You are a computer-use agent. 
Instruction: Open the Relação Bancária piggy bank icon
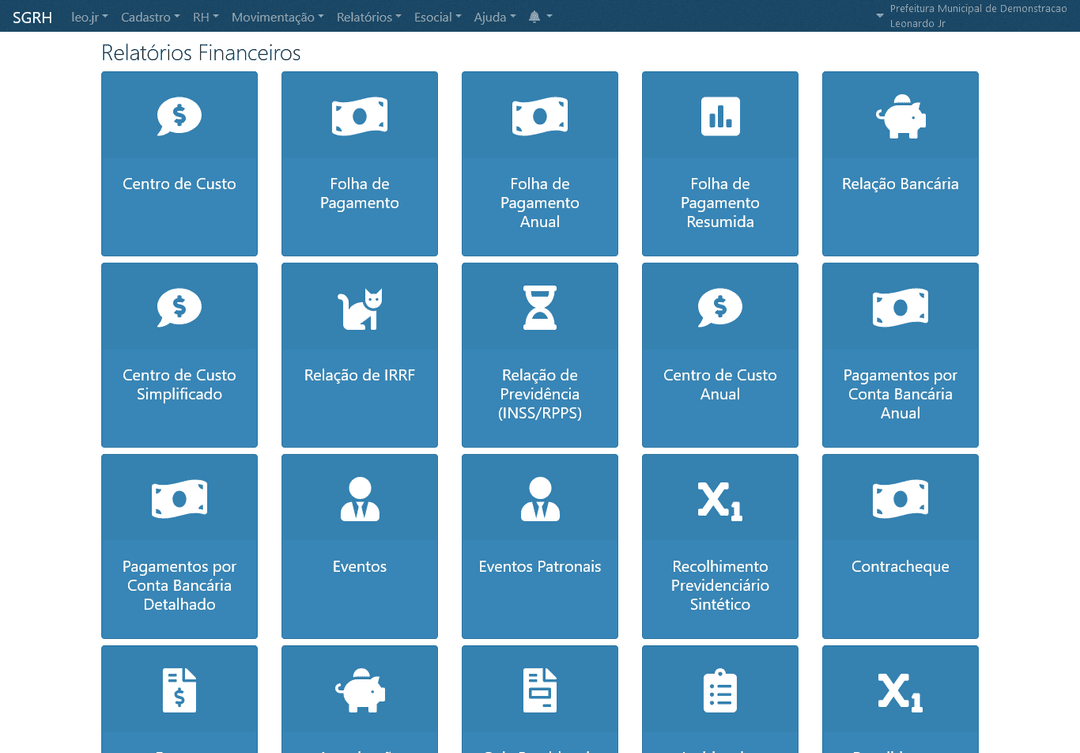tap(900, 116)
